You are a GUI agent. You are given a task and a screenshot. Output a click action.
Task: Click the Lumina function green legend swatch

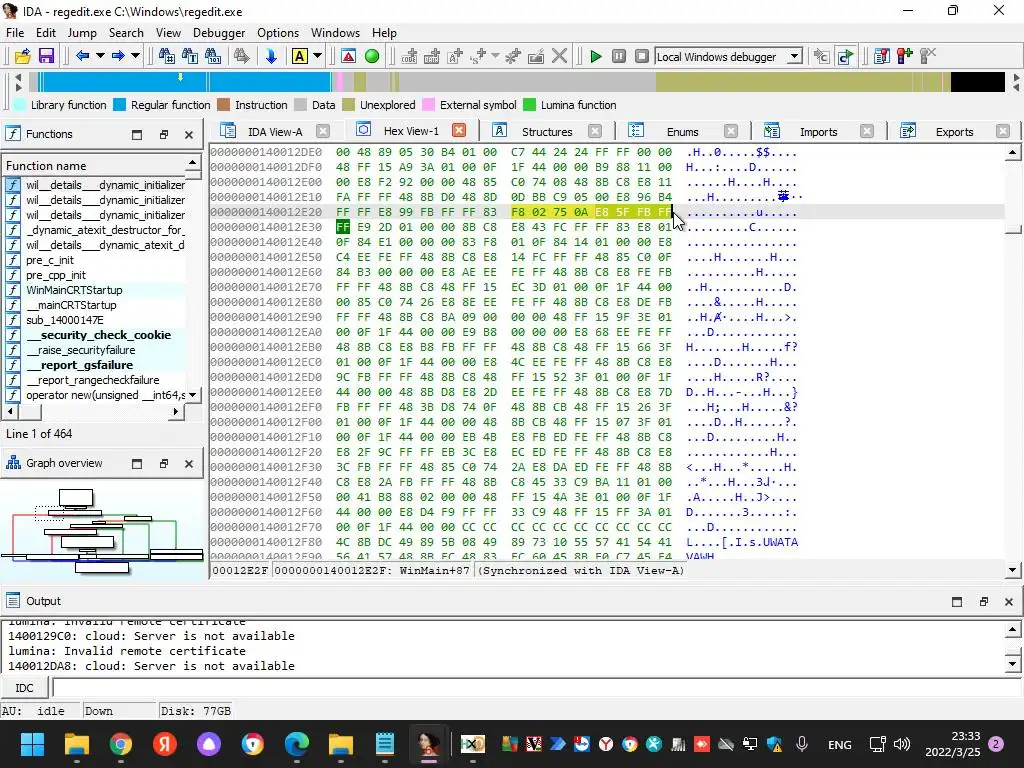point(530,104)
